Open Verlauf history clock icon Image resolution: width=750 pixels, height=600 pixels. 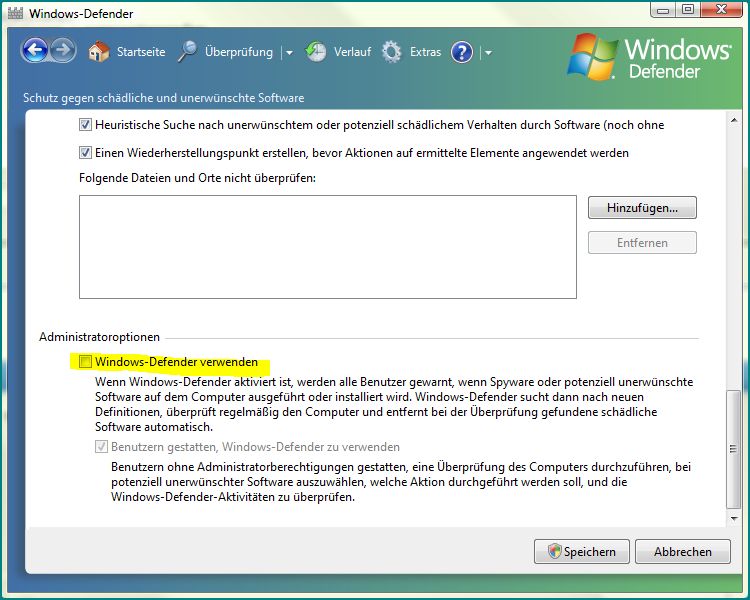[x=315, y=52]
